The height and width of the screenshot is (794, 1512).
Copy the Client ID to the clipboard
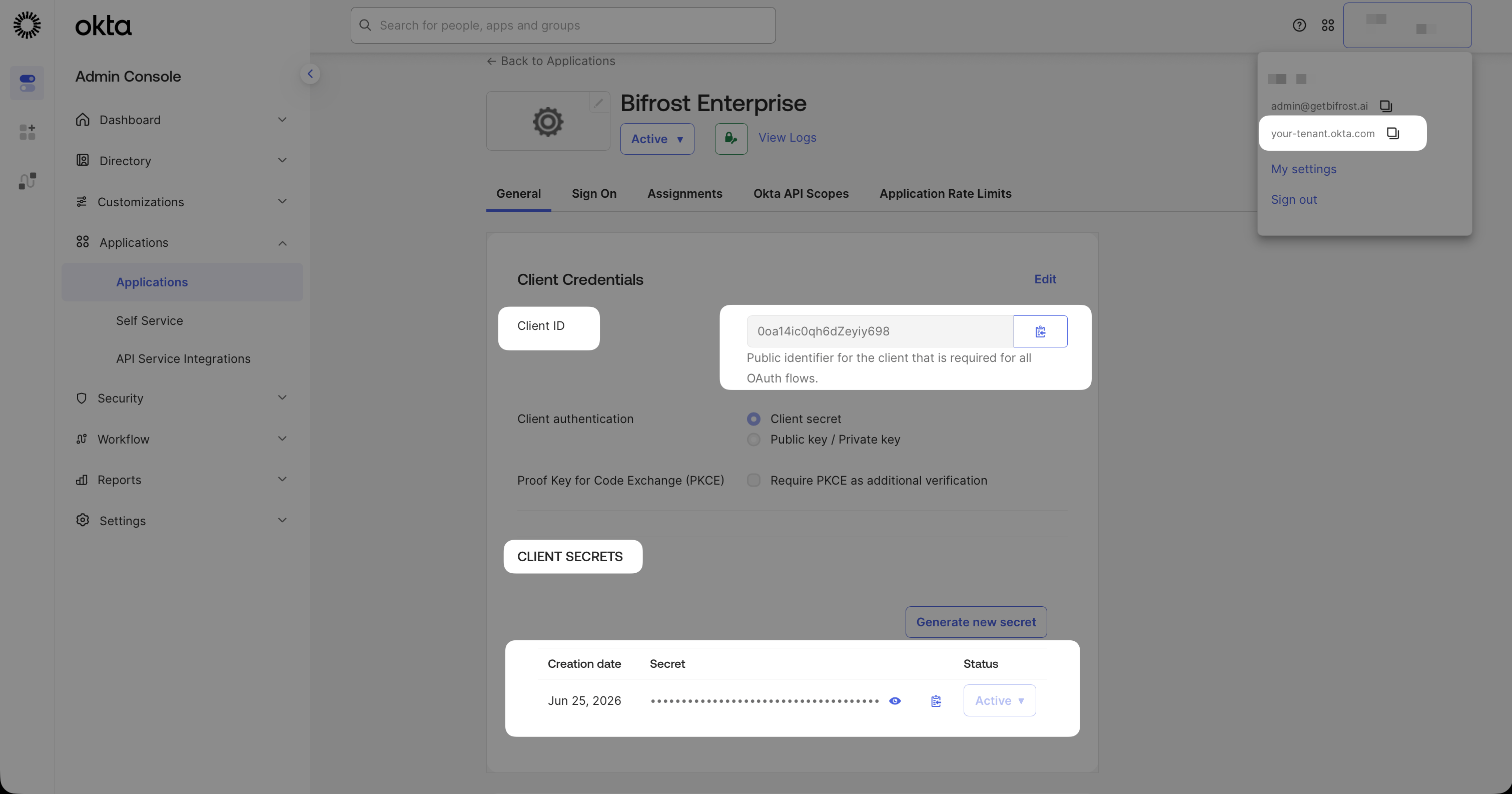[x=1040, y=331]
